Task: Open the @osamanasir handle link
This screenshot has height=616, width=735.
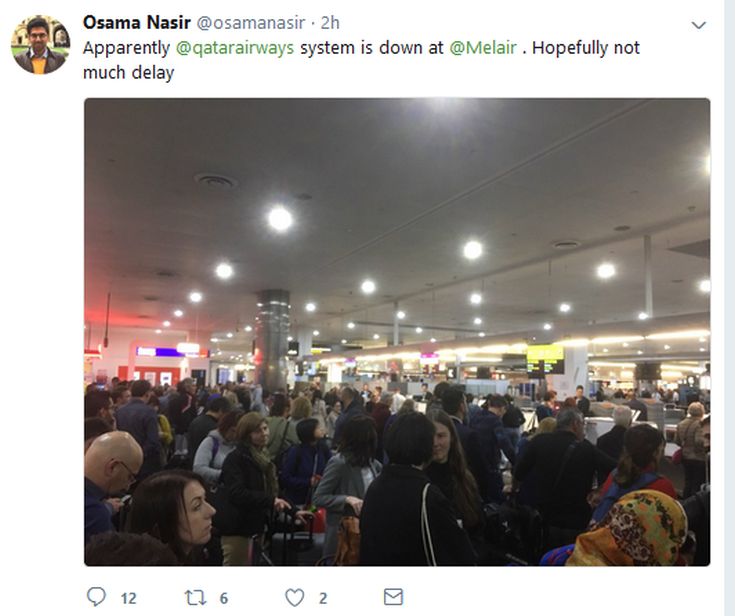Action: 251,23
